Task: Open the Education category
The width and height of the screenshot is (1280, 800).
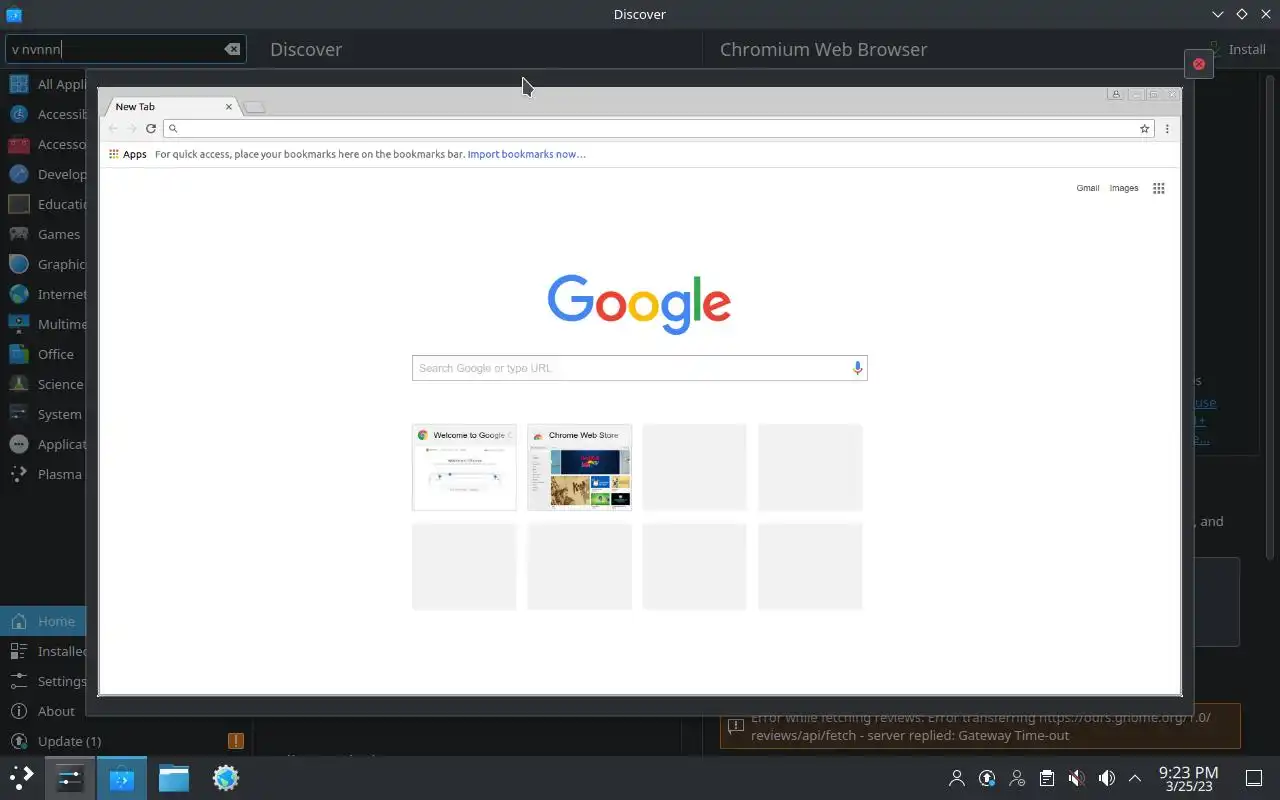Action: click(x=44, y=204)
